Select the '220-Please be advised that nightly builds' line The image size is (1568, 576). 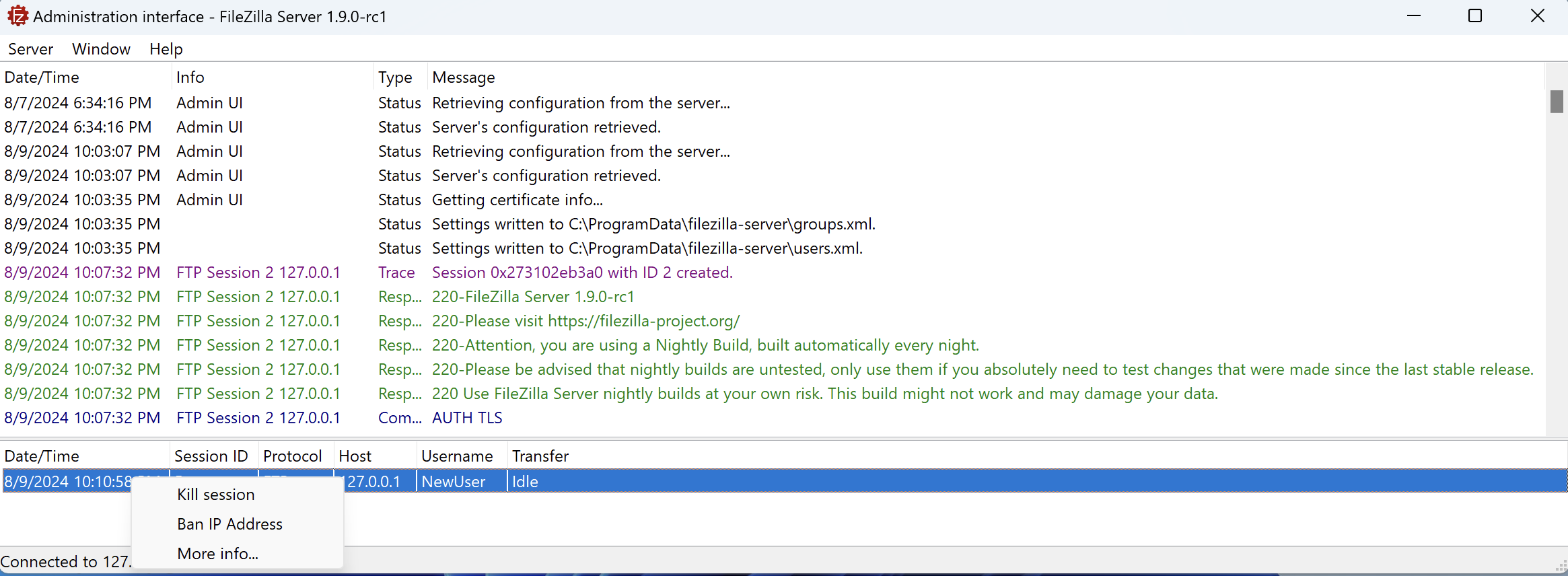tap(983, 369)
